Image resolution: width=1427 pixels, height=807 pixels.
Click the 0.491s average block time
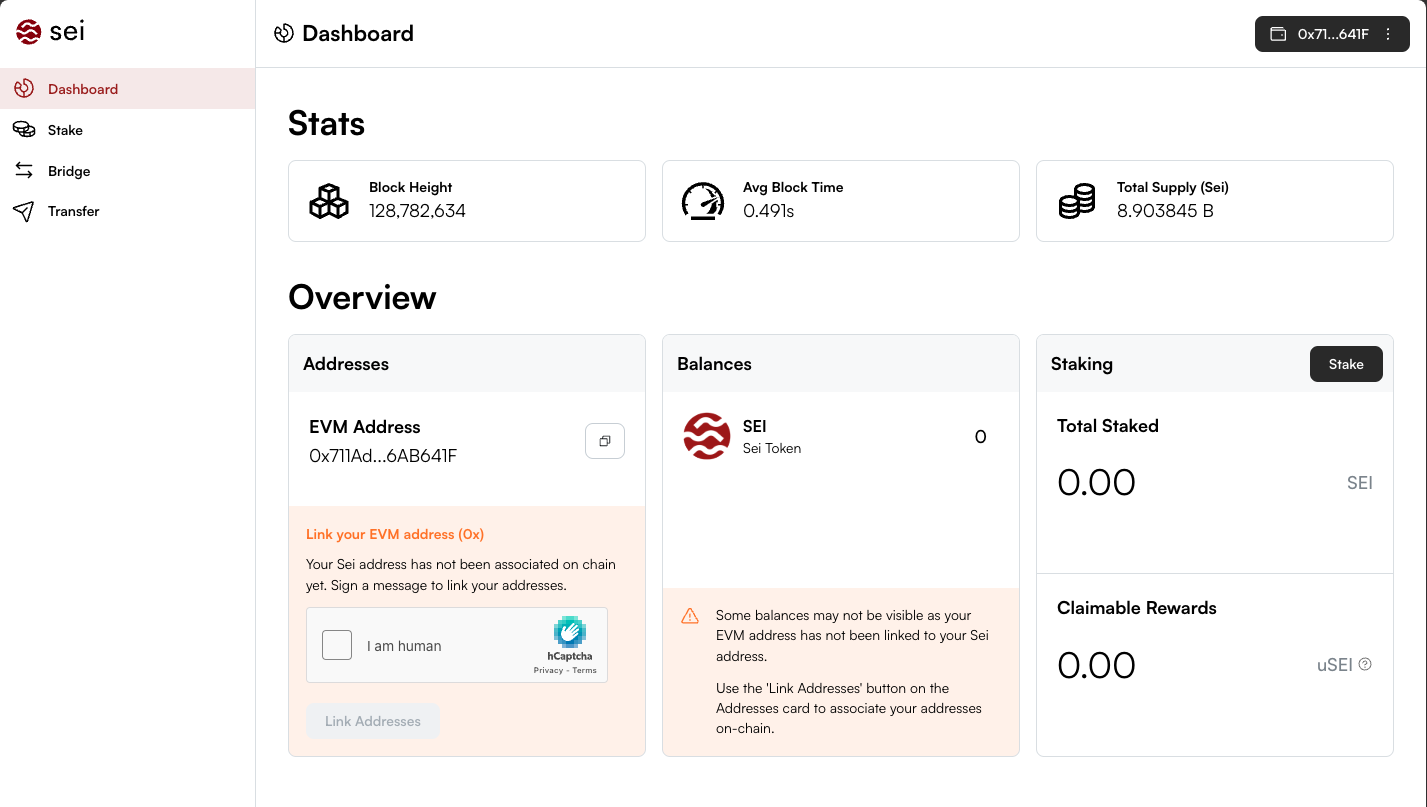tap(768, 211)
